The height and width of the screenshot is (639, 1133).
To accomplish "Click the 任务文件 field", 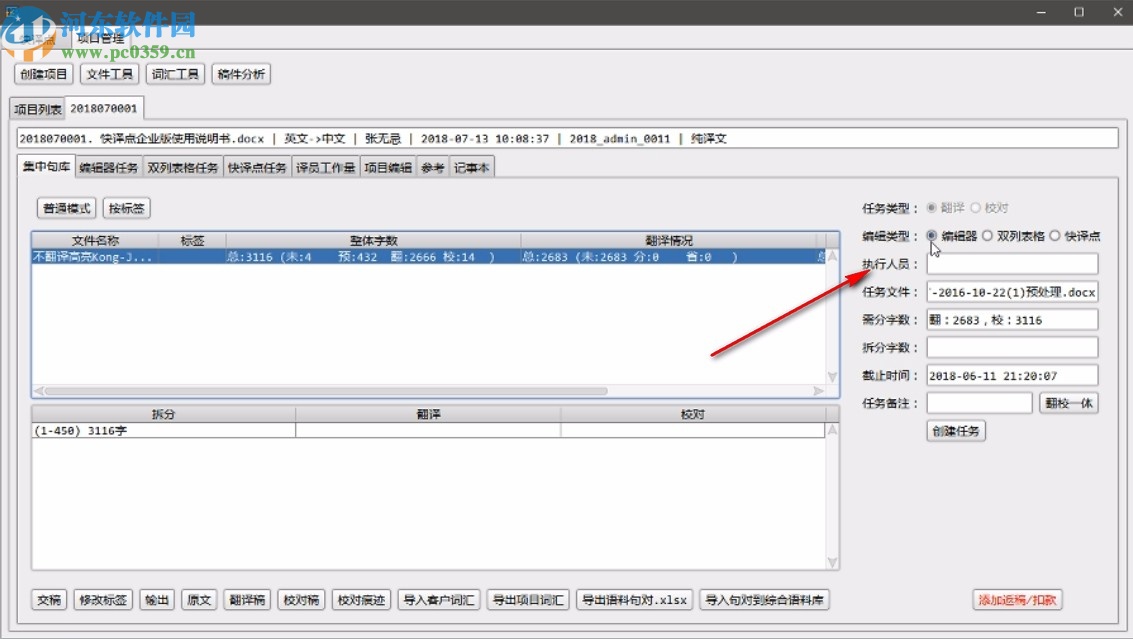I will [x=1012, y=292].
